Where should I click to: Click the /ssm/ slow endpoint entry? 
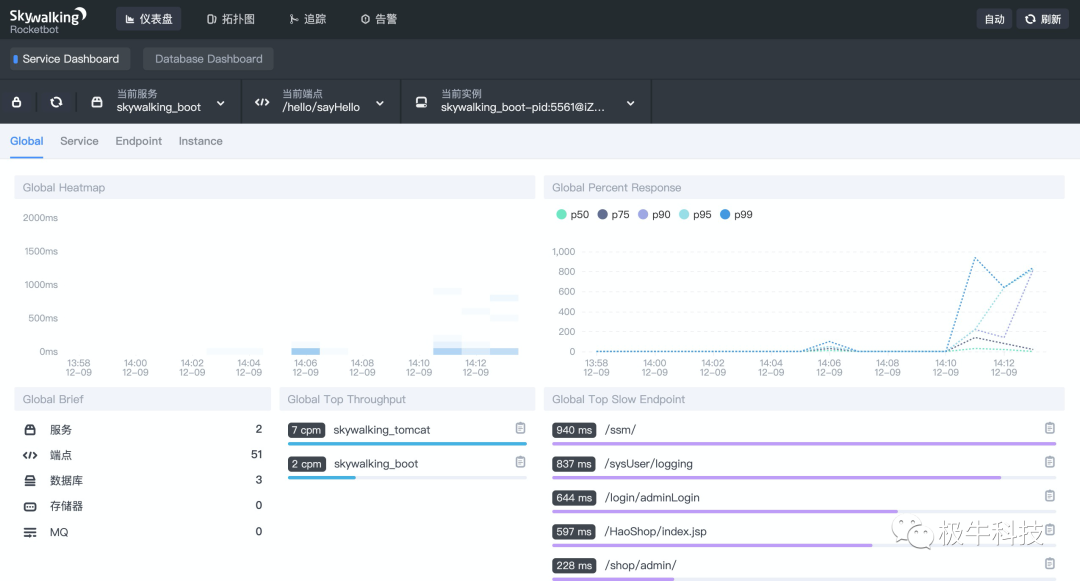[620, 430]
